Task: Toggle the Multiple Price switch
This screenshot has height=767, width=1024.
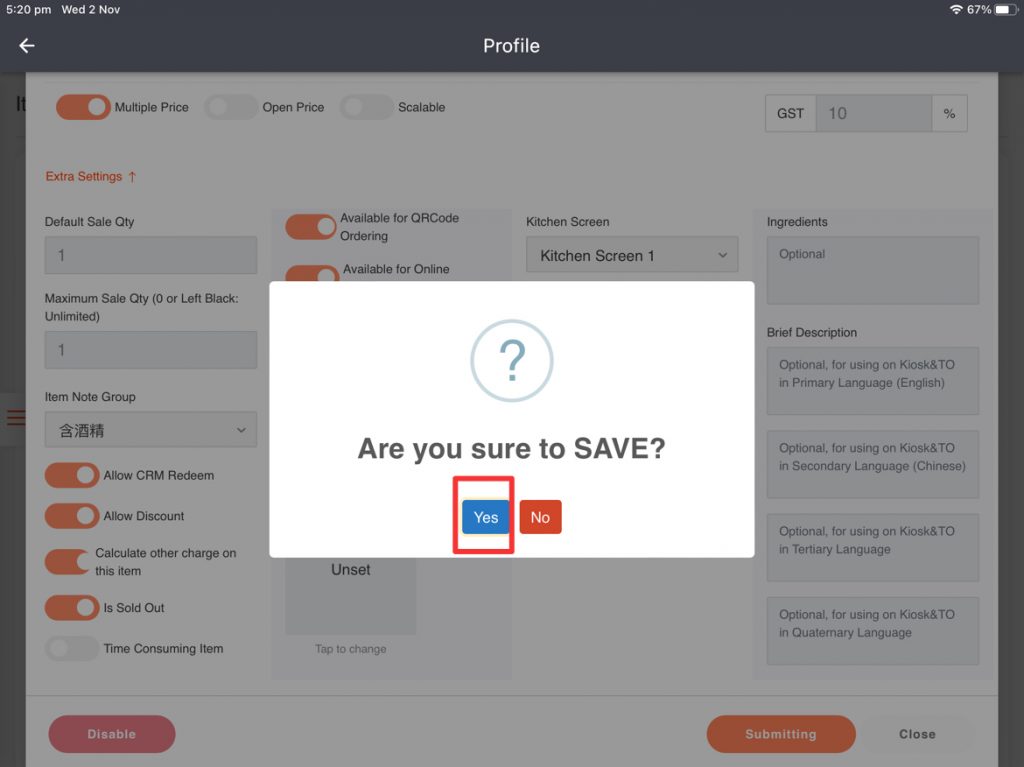Action: coord(83,107)
